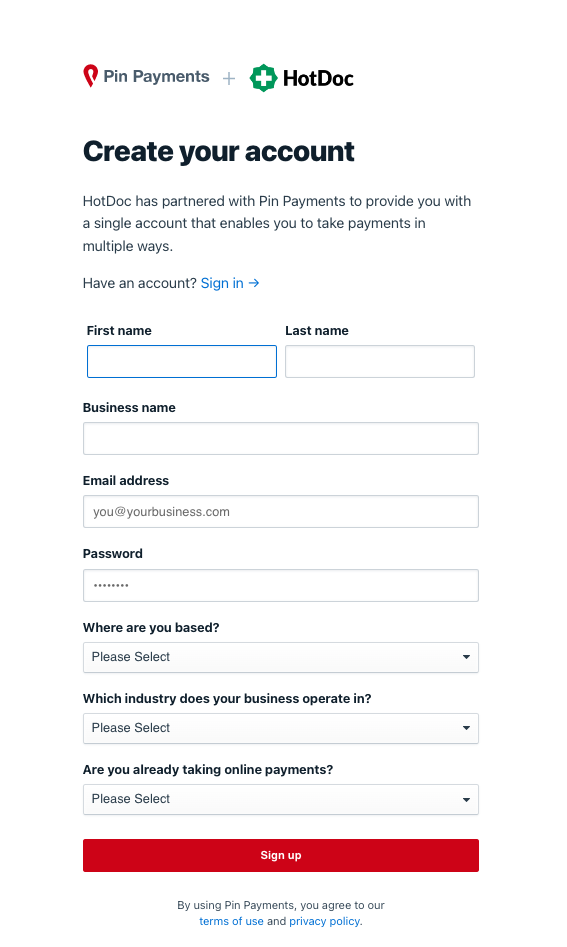Image resolution: width=567 pixels, height=947 pixels.
Task: Click into the Business name field
Action: coord(281,438)
